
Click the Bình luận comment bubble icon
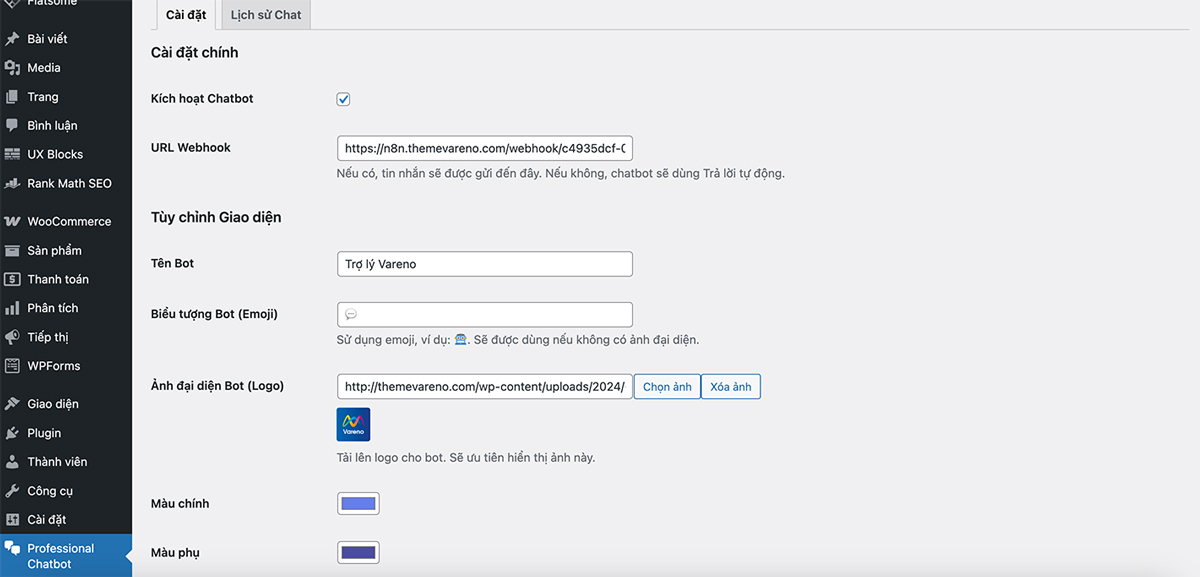click(12, 126)
